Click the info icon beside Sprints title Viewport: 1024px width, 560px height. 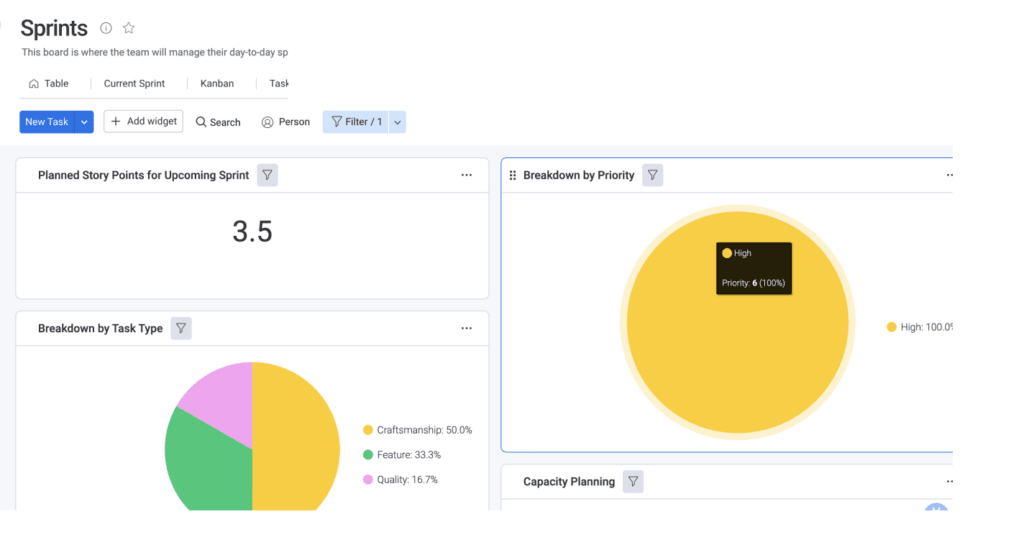point(106,28)
